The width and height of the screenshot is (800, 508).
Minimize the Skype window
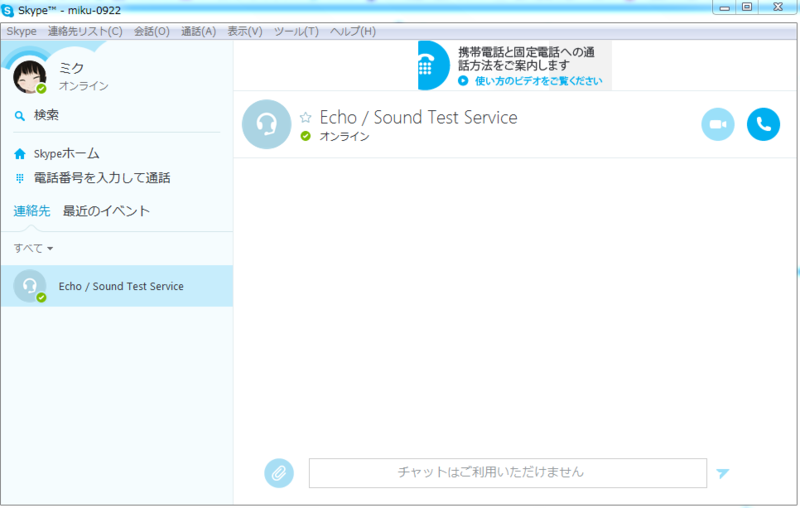(x=724, y=8)
